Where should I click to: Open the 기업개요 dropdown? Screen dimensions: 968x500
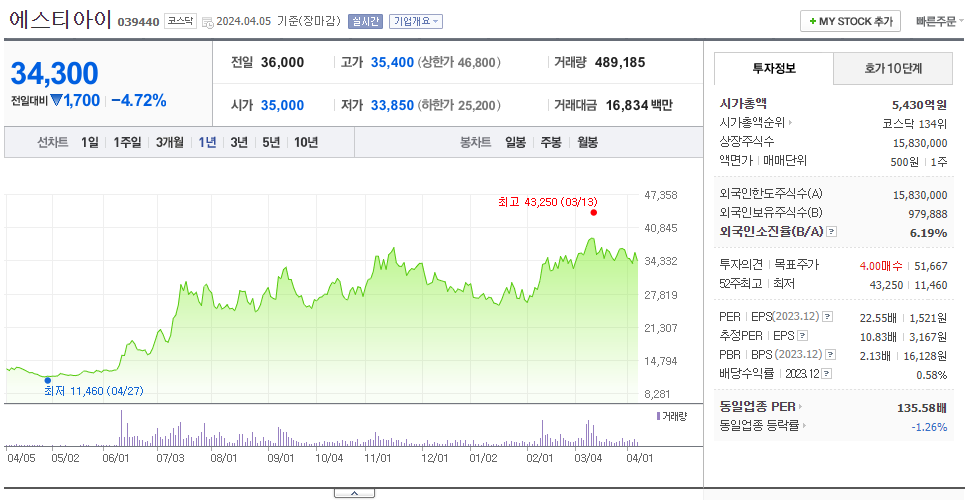coord(415,22)
